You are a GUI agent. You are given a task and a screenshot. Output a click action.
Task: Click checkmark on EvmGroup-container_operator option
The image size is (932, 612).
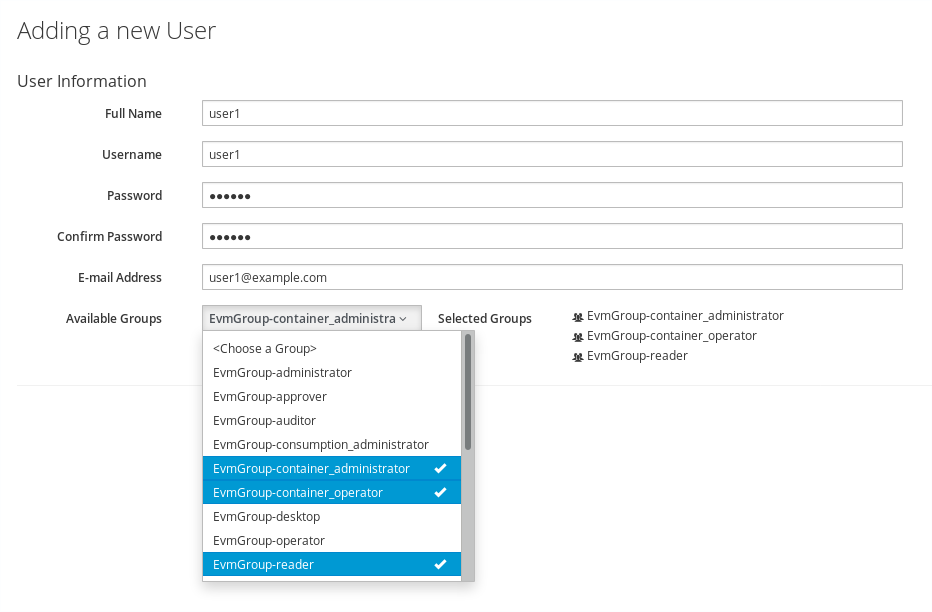440,493
